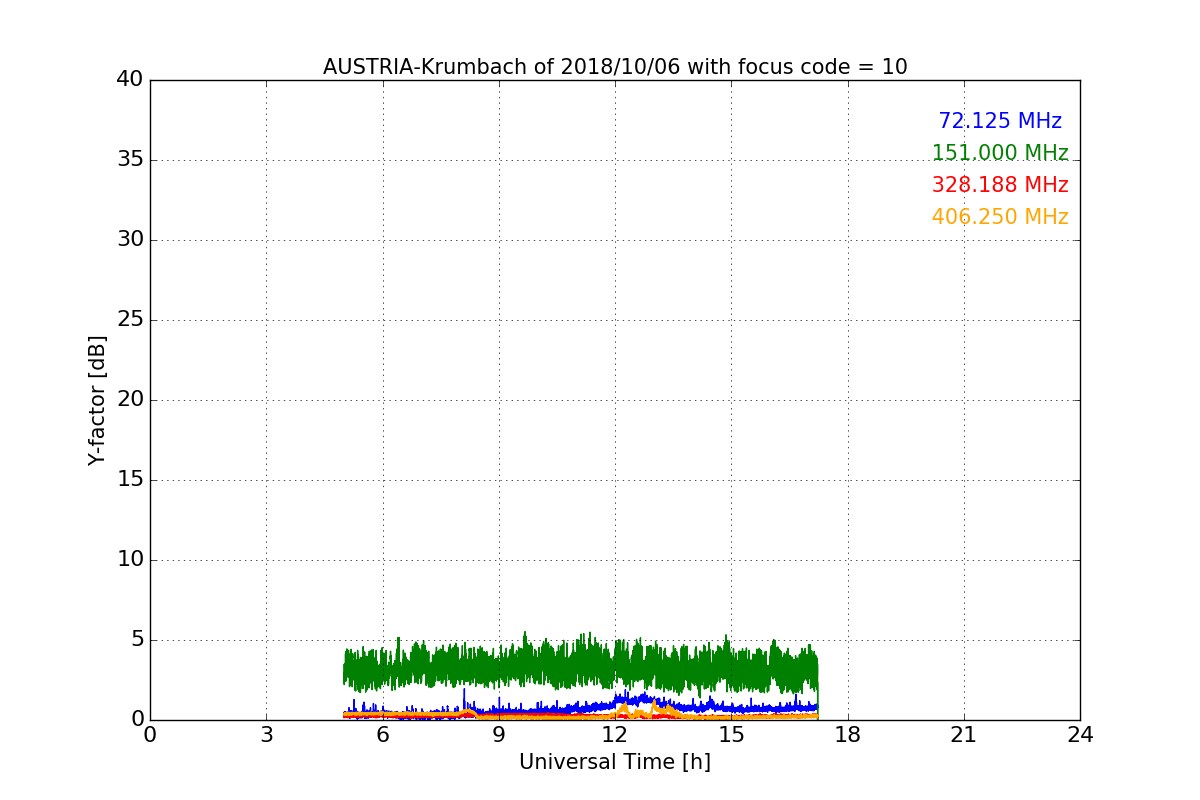Click the y-axis tick label '20'
The width and height of the screenshot is (1200, 800).
pyautogui.click(x=130, y=400)
